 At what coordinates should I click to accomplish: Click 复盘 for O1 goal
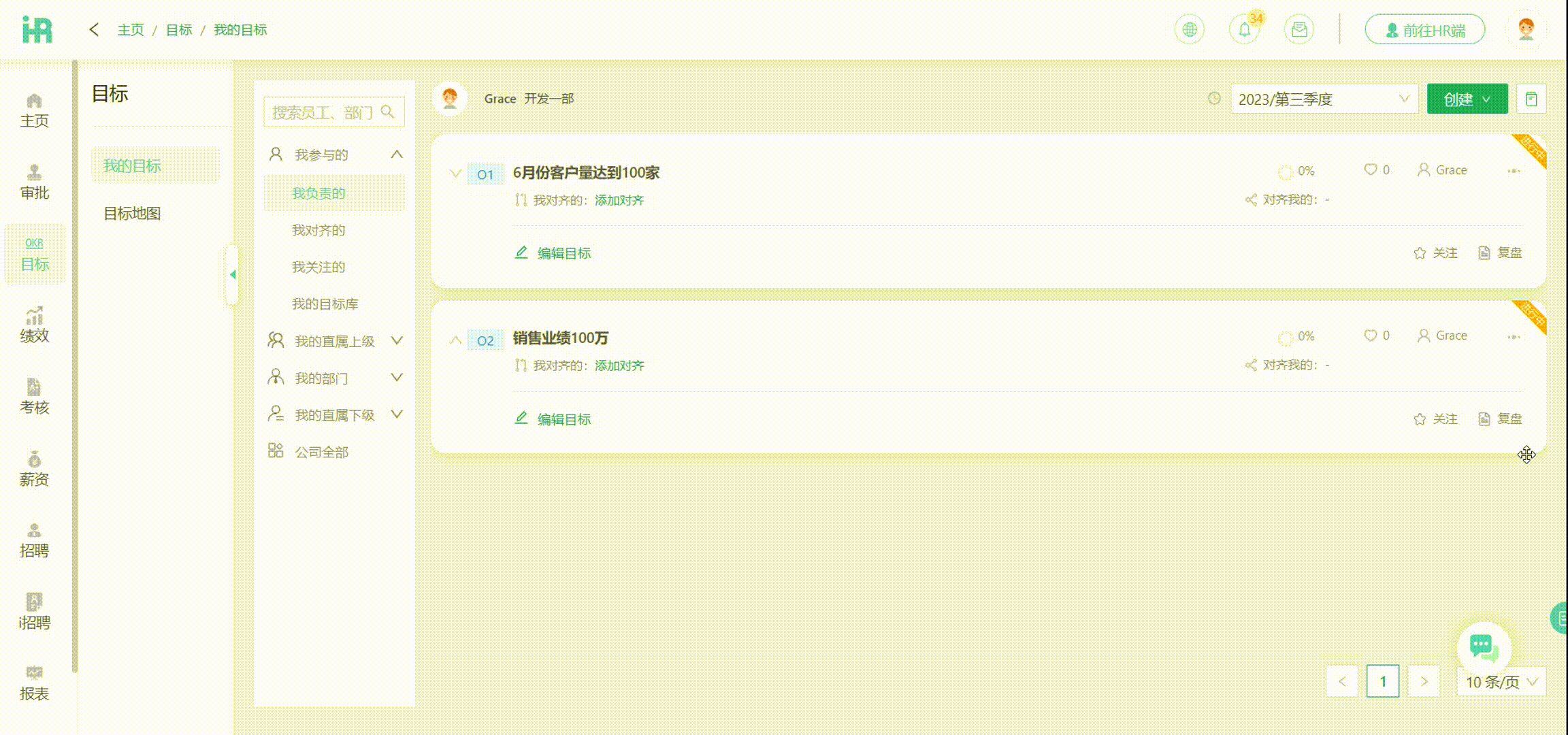[x=1501, y=253]
